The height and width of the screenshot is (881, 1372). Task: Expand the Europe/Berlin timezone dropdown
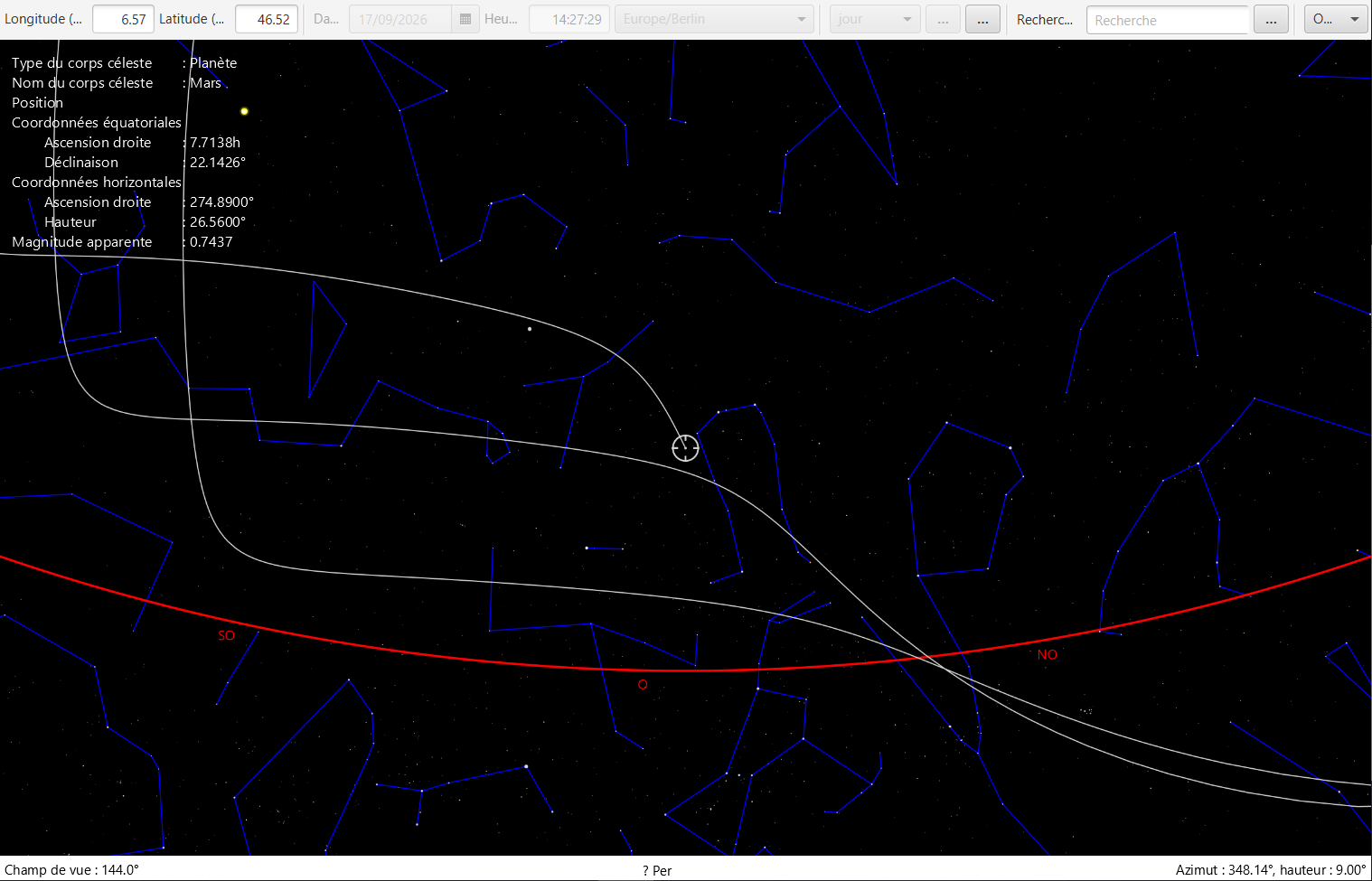click(713, 19)
